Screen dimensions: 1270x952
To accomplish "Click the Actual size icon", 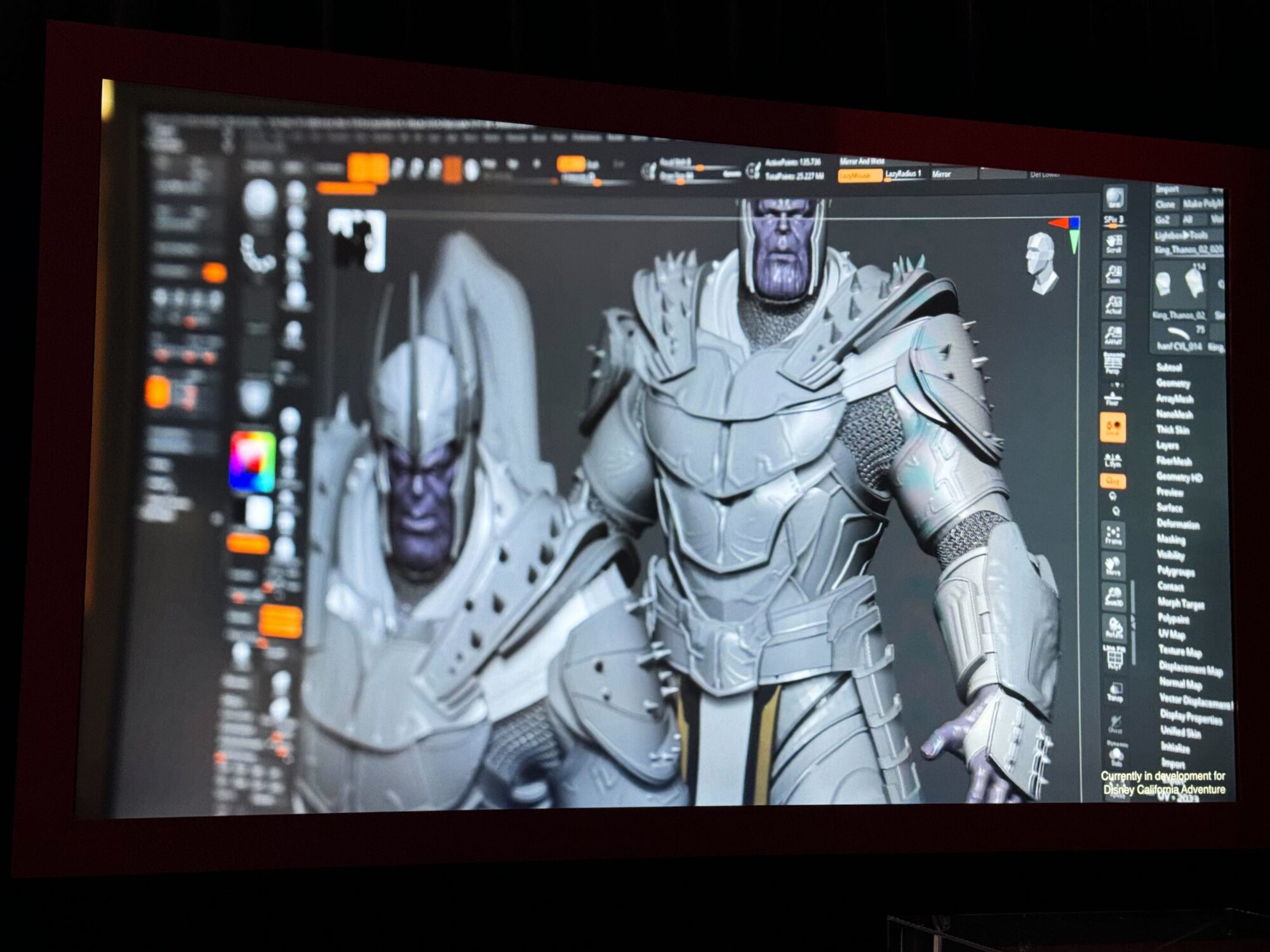I will (x=1114, y=305).
